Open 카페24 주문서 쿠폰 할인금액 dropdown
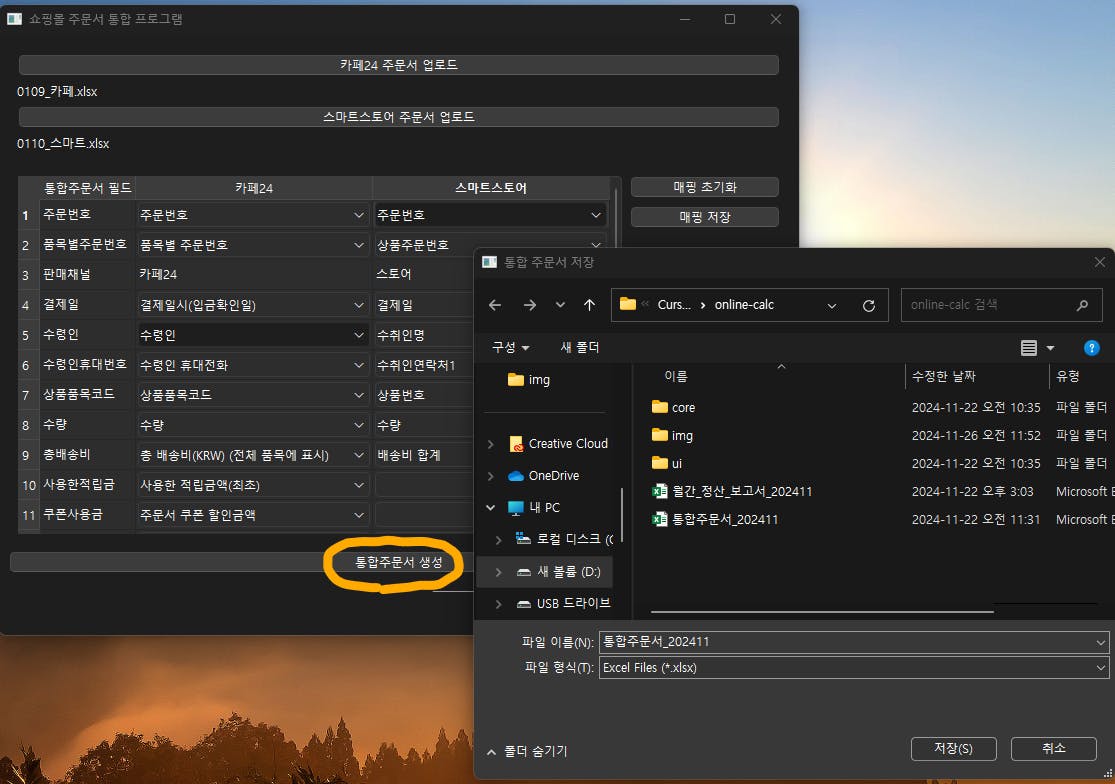The height and width of the screenshot is (784, 1115). point(252,515)
